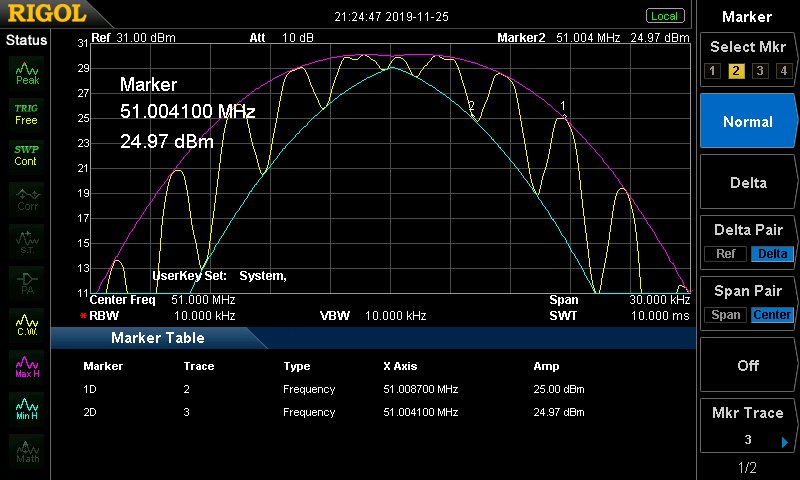
Task: Click the SWP Cont sweep icon
Action: click(26, 155)
